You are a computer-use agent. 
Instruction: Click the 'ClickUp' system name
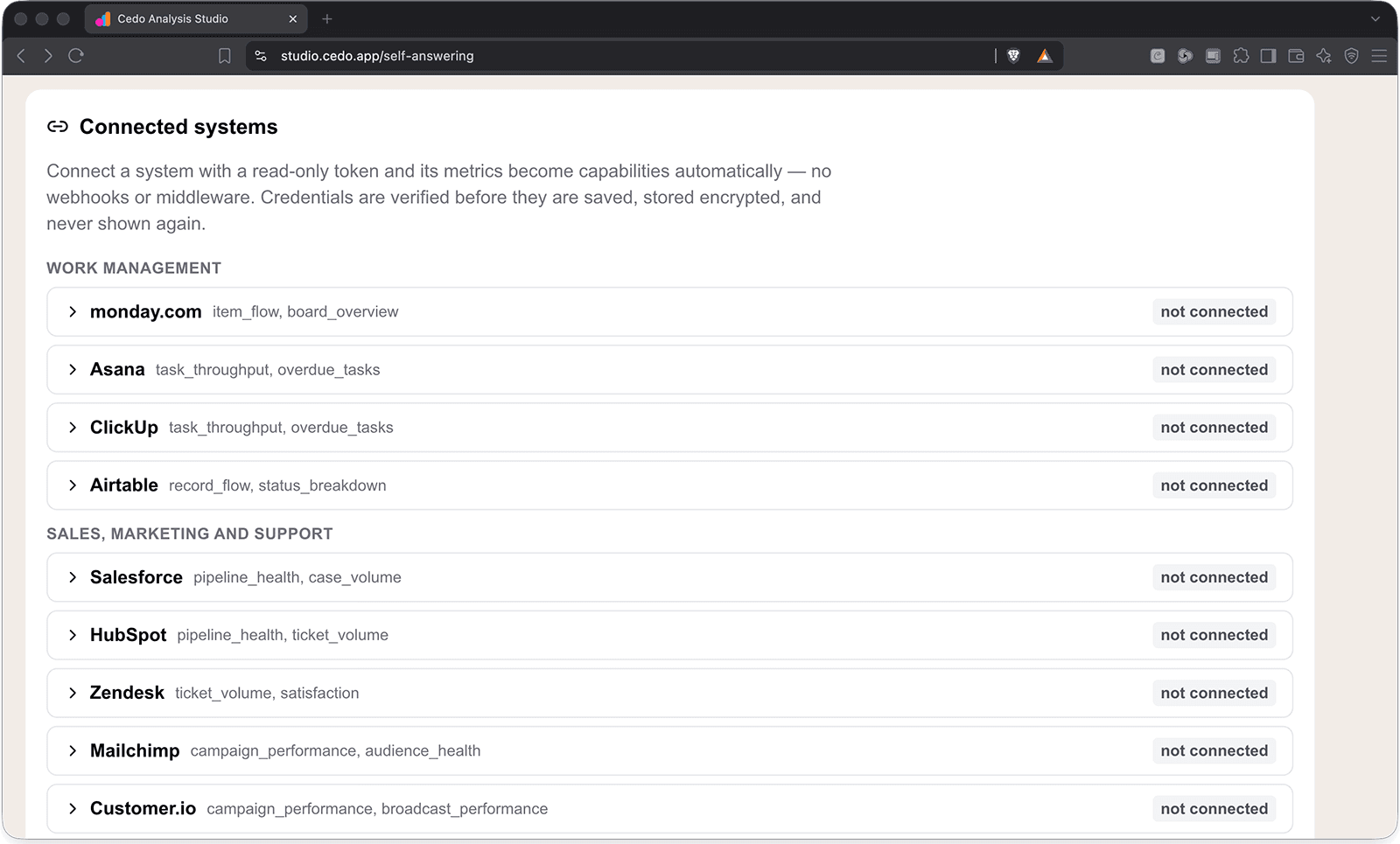pyautogui.click(x=124, y=428)
